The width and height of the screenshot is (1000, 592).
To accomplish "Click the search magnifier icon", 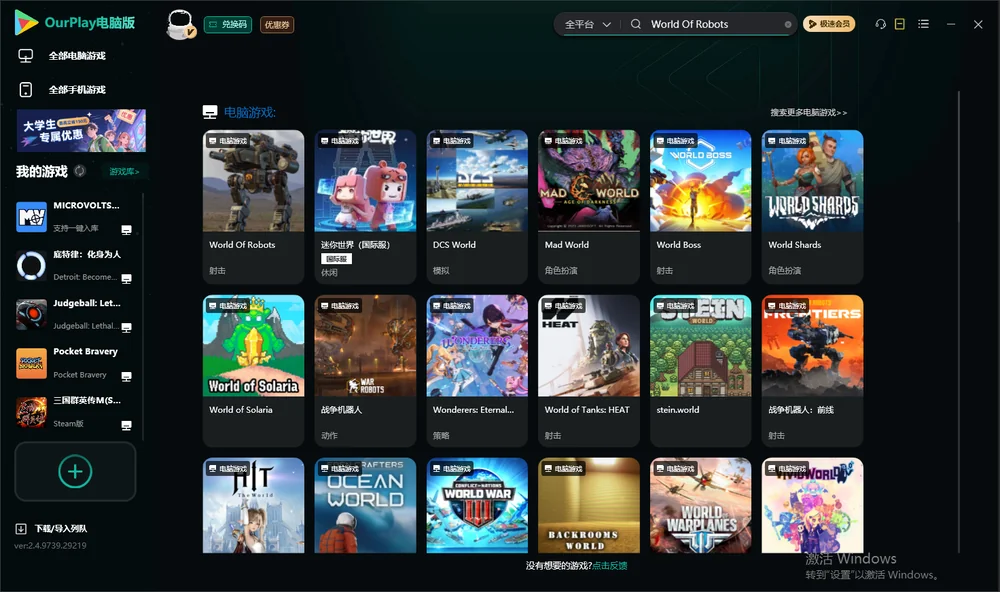I will coord(636,24).
